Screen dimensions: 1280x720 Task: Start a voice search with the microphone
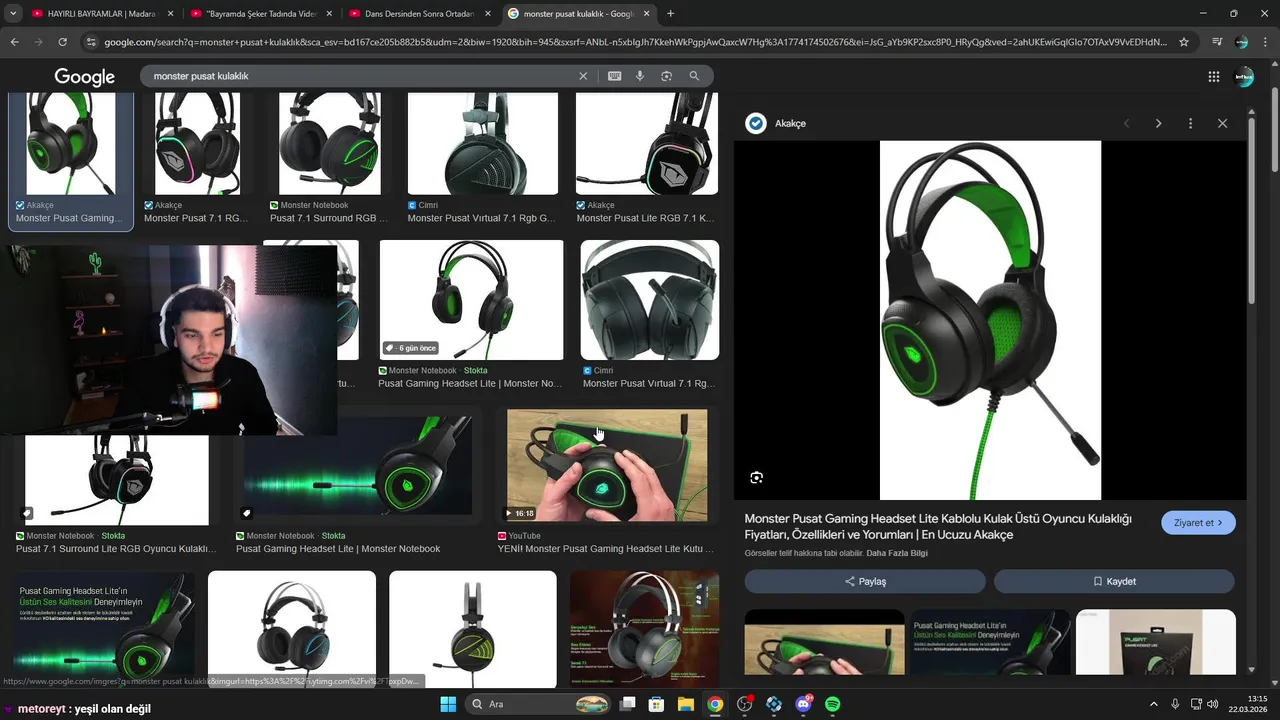coord(640,76)
